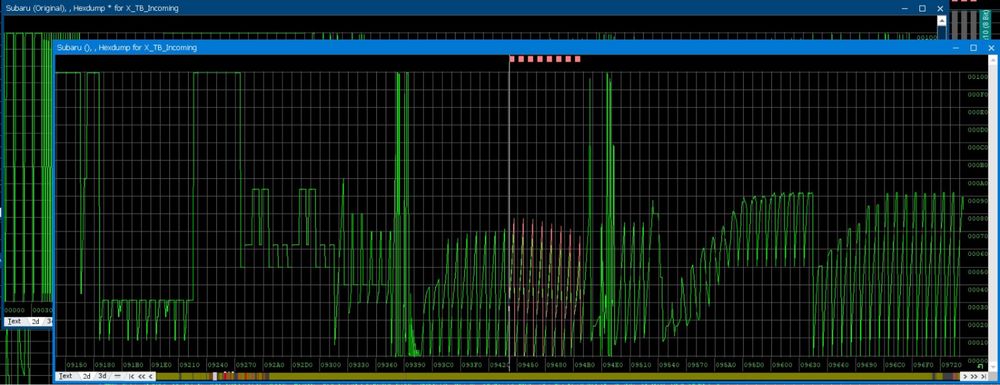Switch to the Text tab in front hexdump window
1000x385 pixels.
66,376
